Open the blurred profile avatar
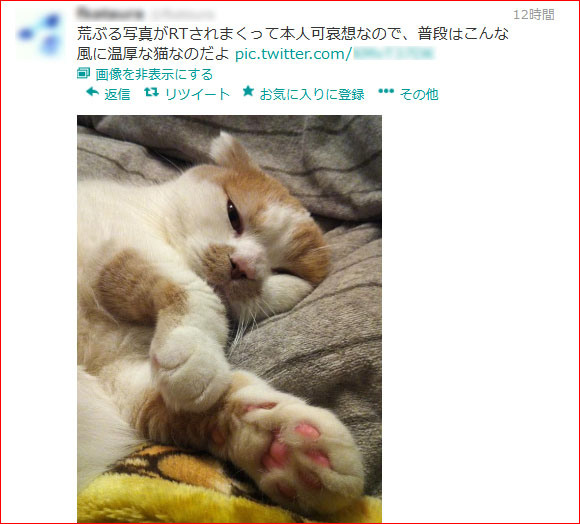The image size is (580, 524). 40,34
